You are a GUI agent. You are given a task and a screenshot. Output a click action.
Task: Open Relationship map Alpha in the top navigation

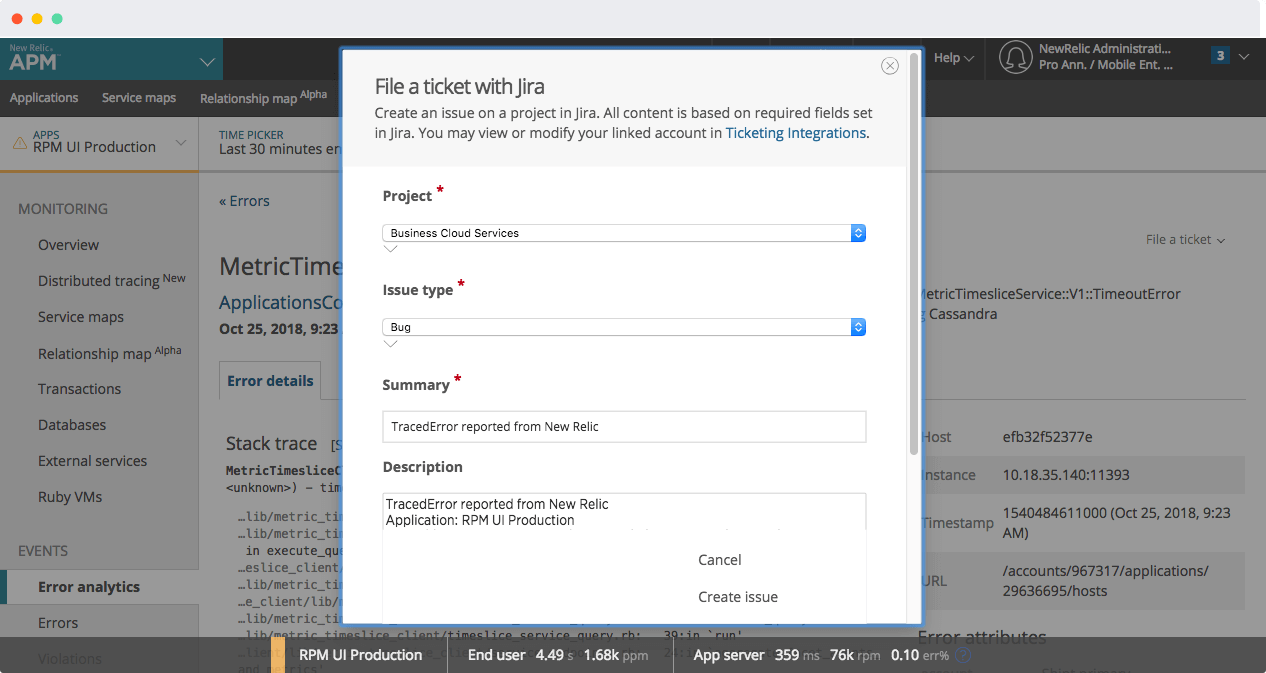[263, 98]
